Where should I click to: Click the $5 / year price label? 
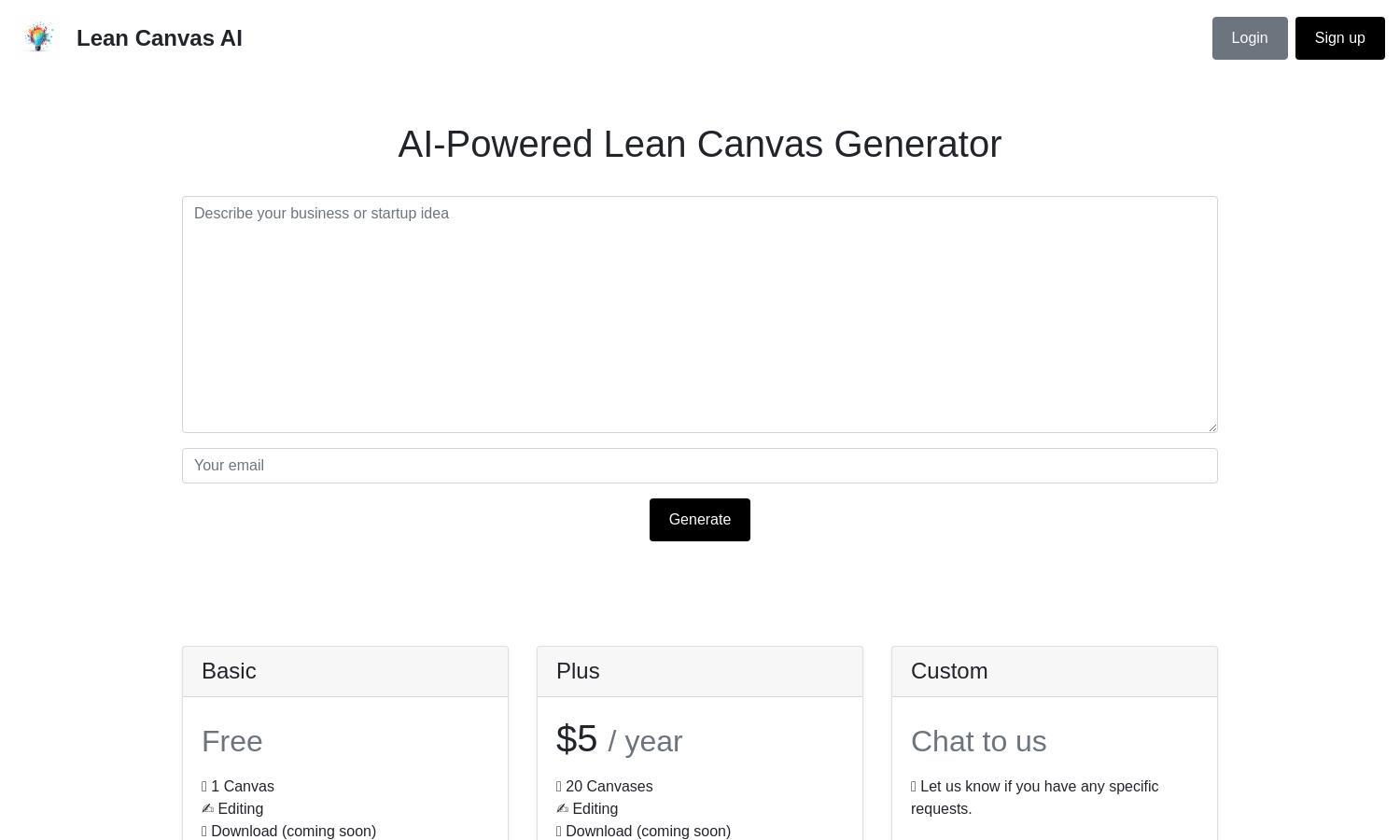(620, 739)
